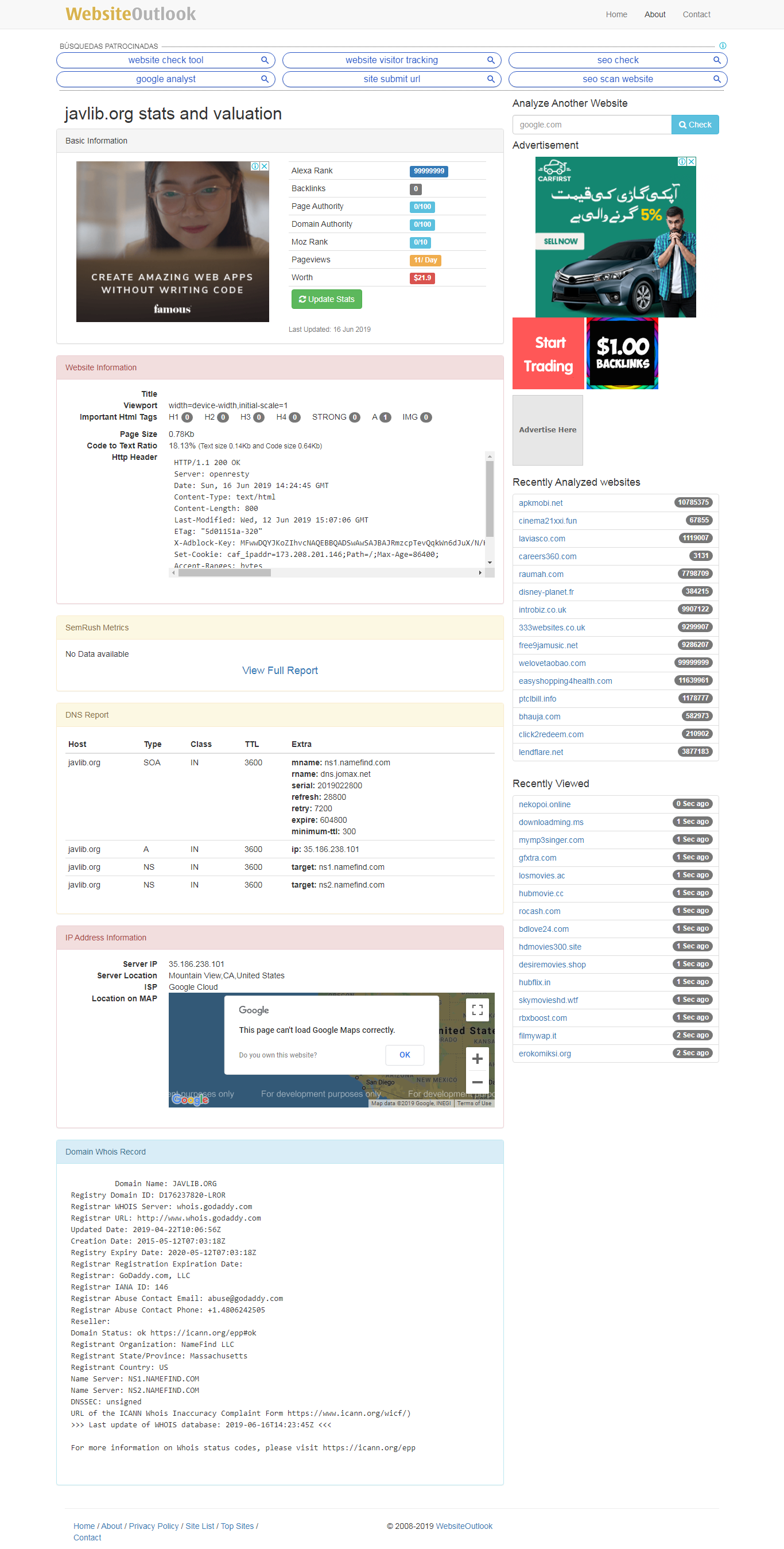Toggle map fullscreen view icon

tap(478, 1010)
